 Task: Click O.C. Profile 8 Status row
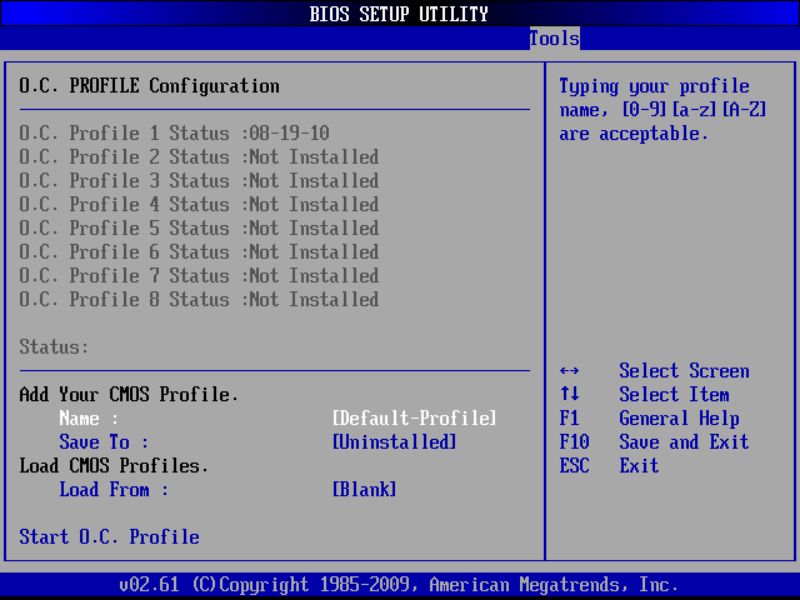click(199, 299)
